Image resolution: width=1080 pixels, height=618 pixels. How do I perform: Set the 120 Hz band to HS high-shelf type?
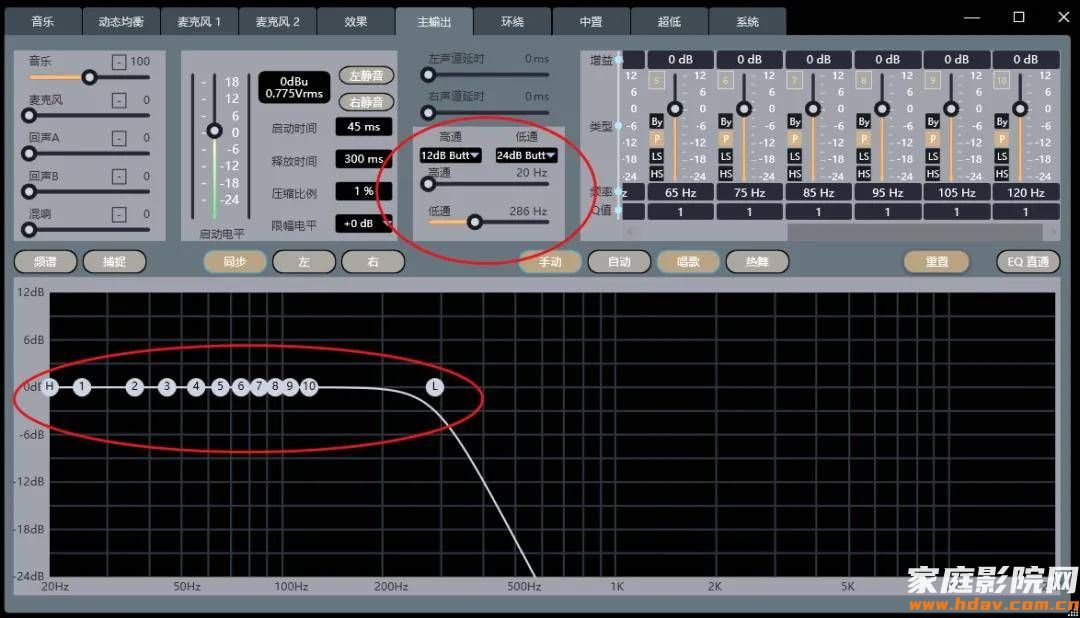pyautogui.click(x=1001, y=174)
